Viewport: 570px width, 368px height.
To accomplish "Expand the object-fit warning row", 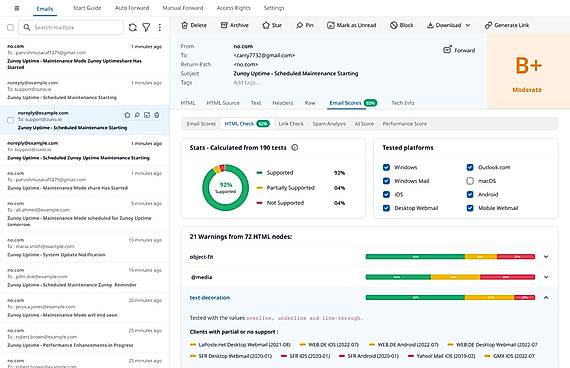I will [x=546, y=257].
